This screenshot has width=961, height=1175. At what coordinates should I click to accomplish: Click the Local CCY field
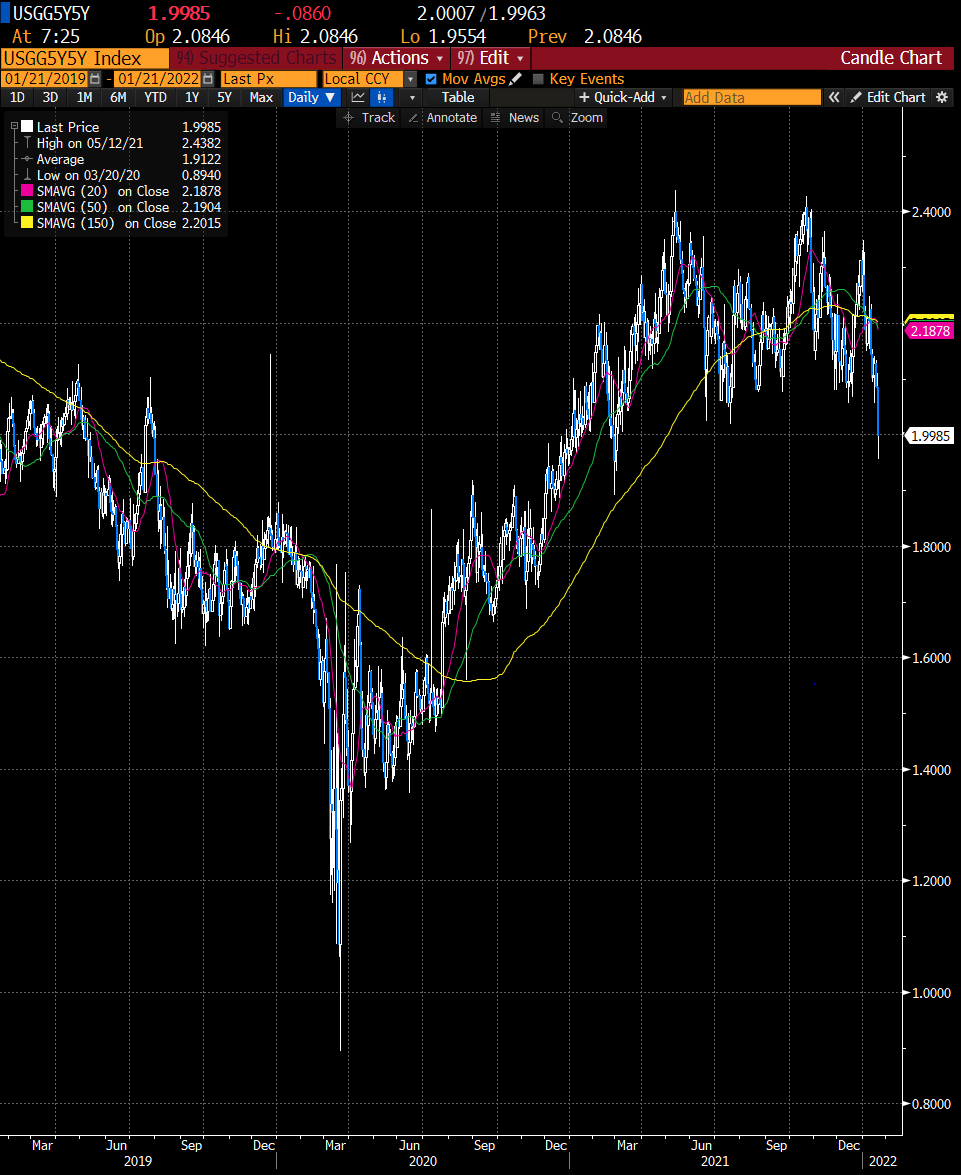(x=364, y=79)
